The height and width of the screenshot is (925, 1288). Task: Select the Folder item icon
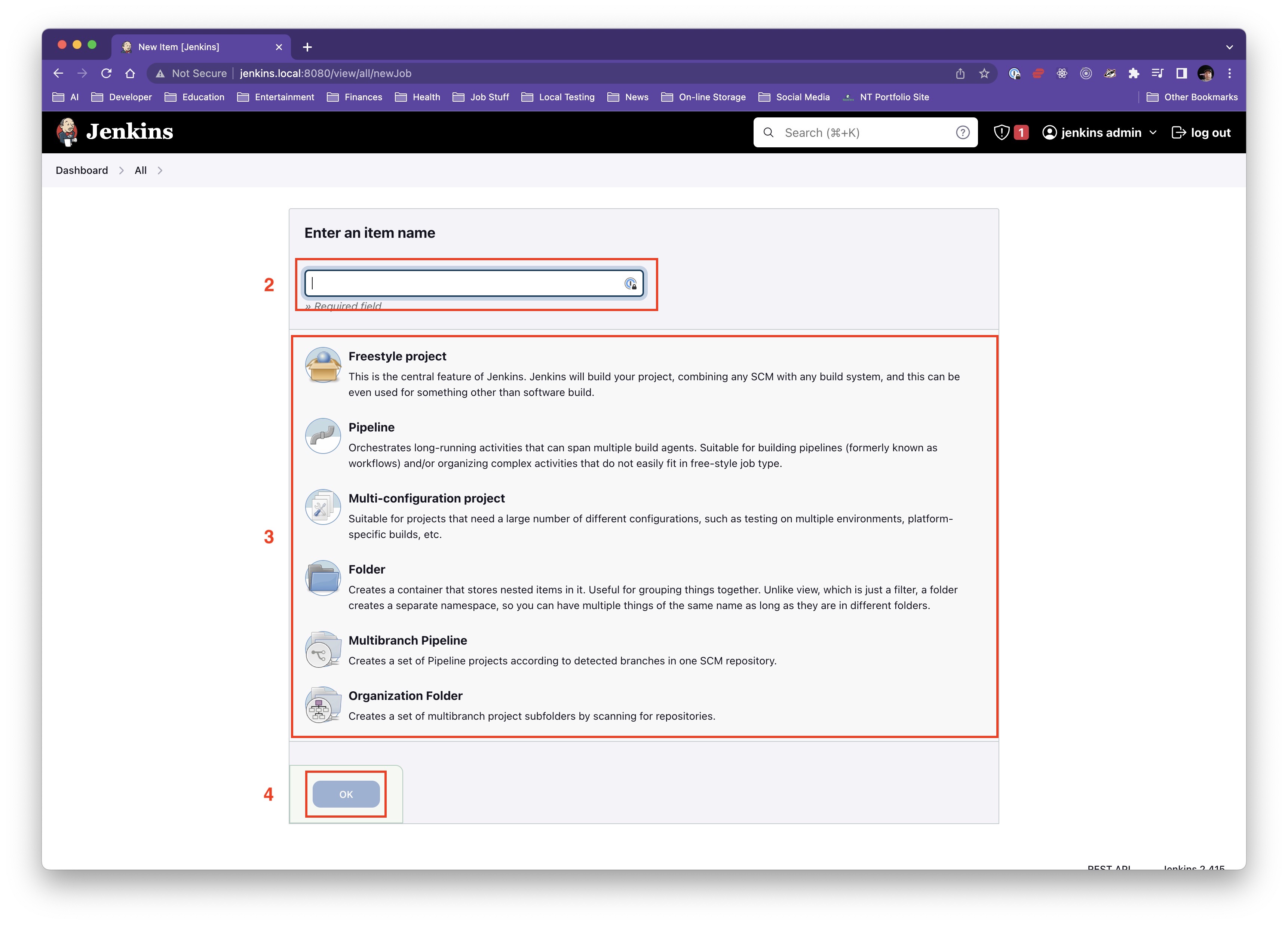point(323,578)
